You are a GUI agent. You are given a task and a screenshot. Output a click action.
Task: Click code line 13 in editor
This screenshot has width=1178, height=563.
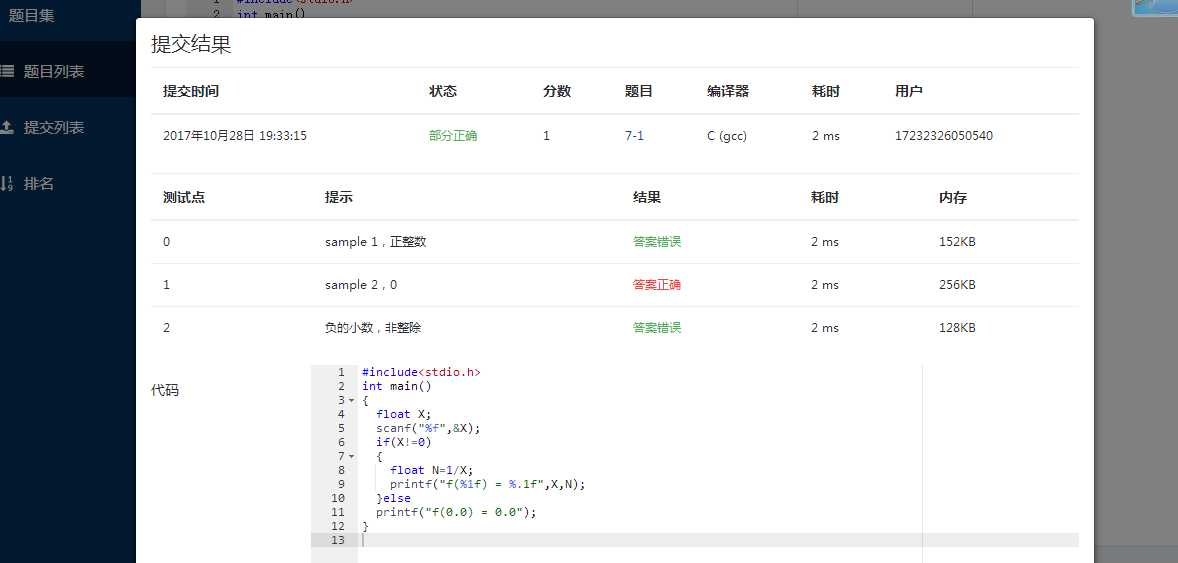[718, 540]
